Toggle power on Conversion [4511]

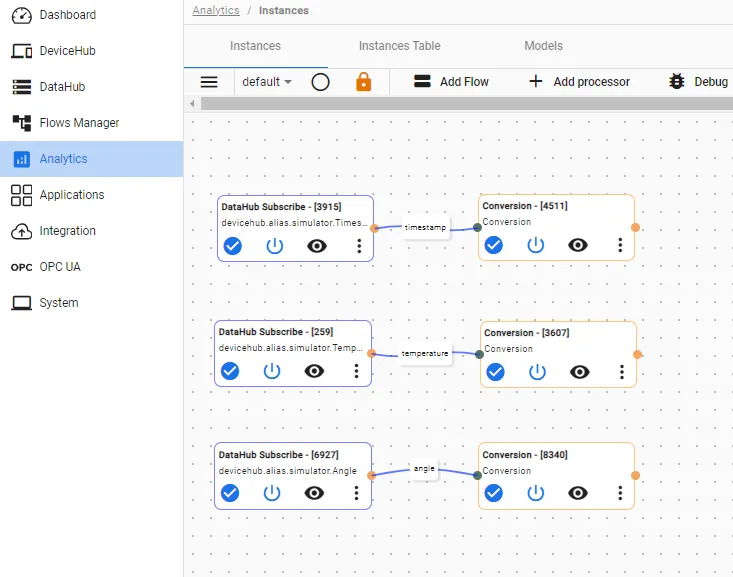[536, 245]
